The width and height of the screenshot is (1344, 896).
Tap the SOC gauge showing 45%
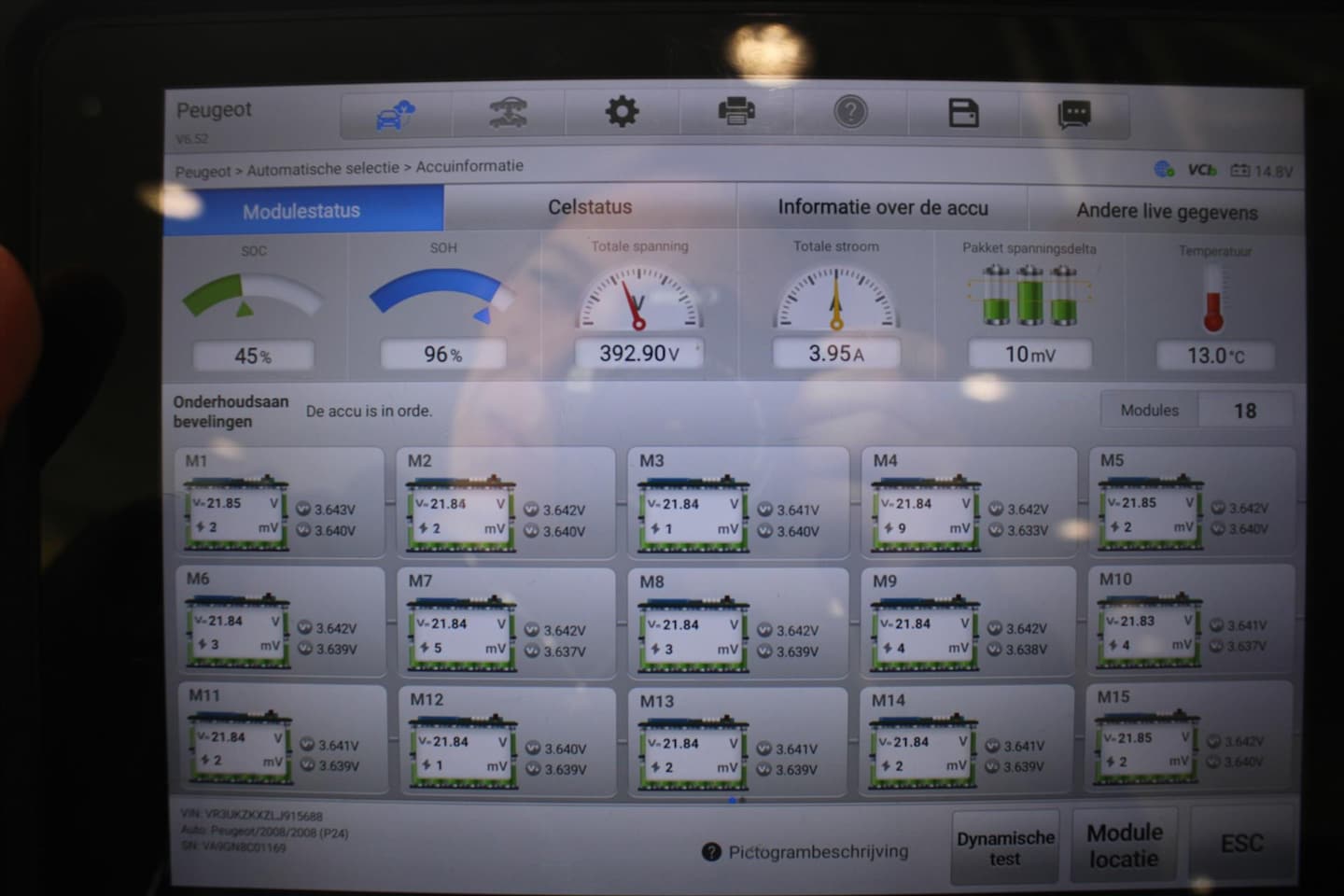(x=253, y=301)
